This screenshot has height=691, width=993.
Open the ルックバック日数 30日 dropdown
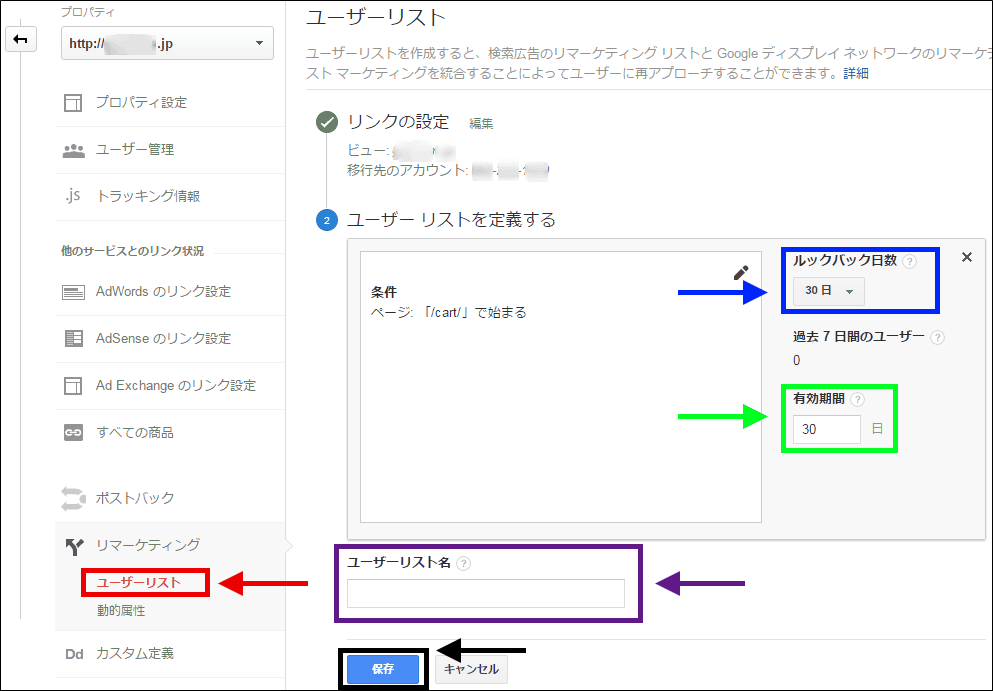coord(828,291)
